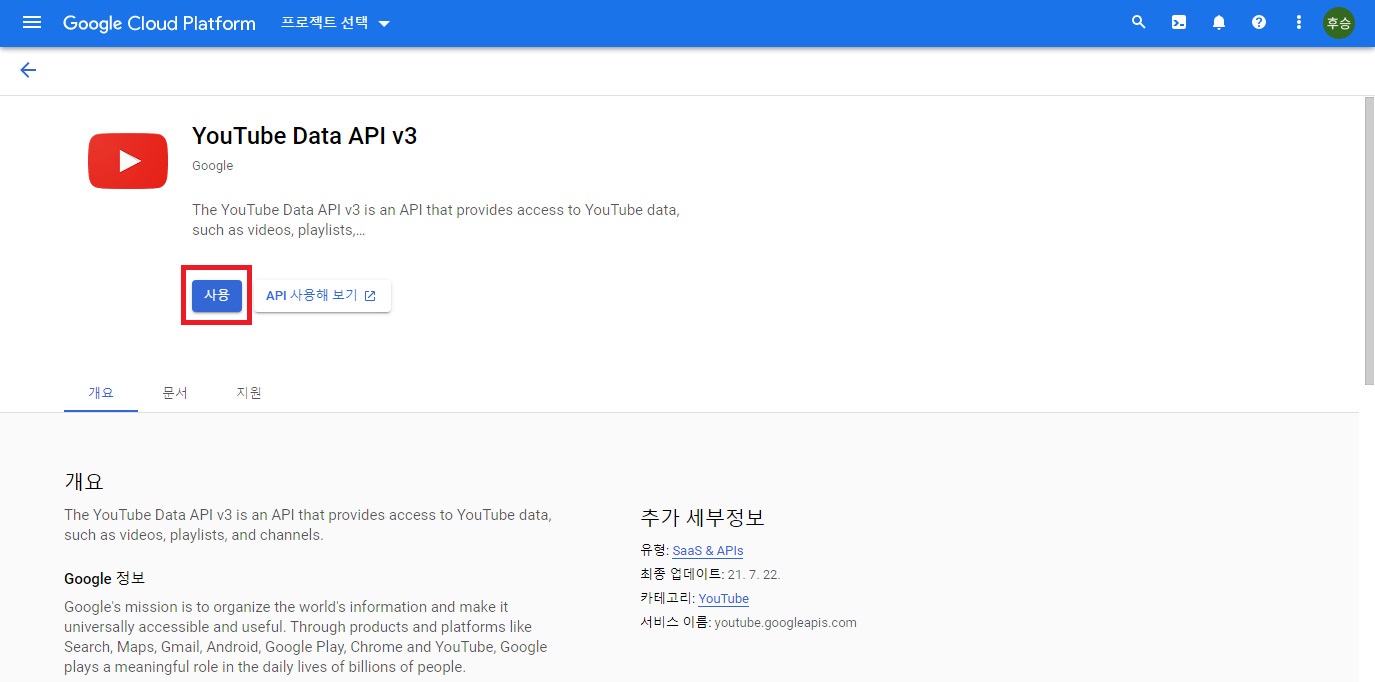Activate the Cloud Shell icon
1375x682 pixels.
(1179, 22)
